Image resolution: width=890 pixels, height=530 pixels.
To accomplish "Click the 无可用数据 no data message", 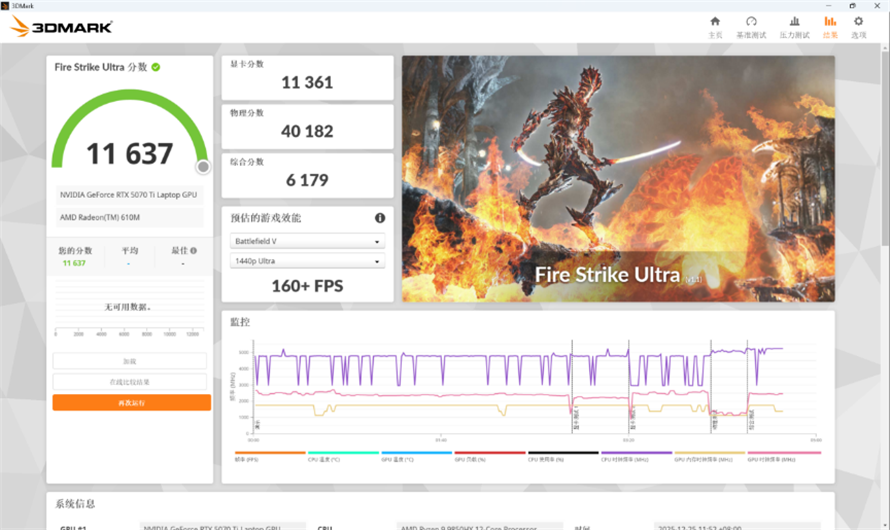I will point(128,307).
